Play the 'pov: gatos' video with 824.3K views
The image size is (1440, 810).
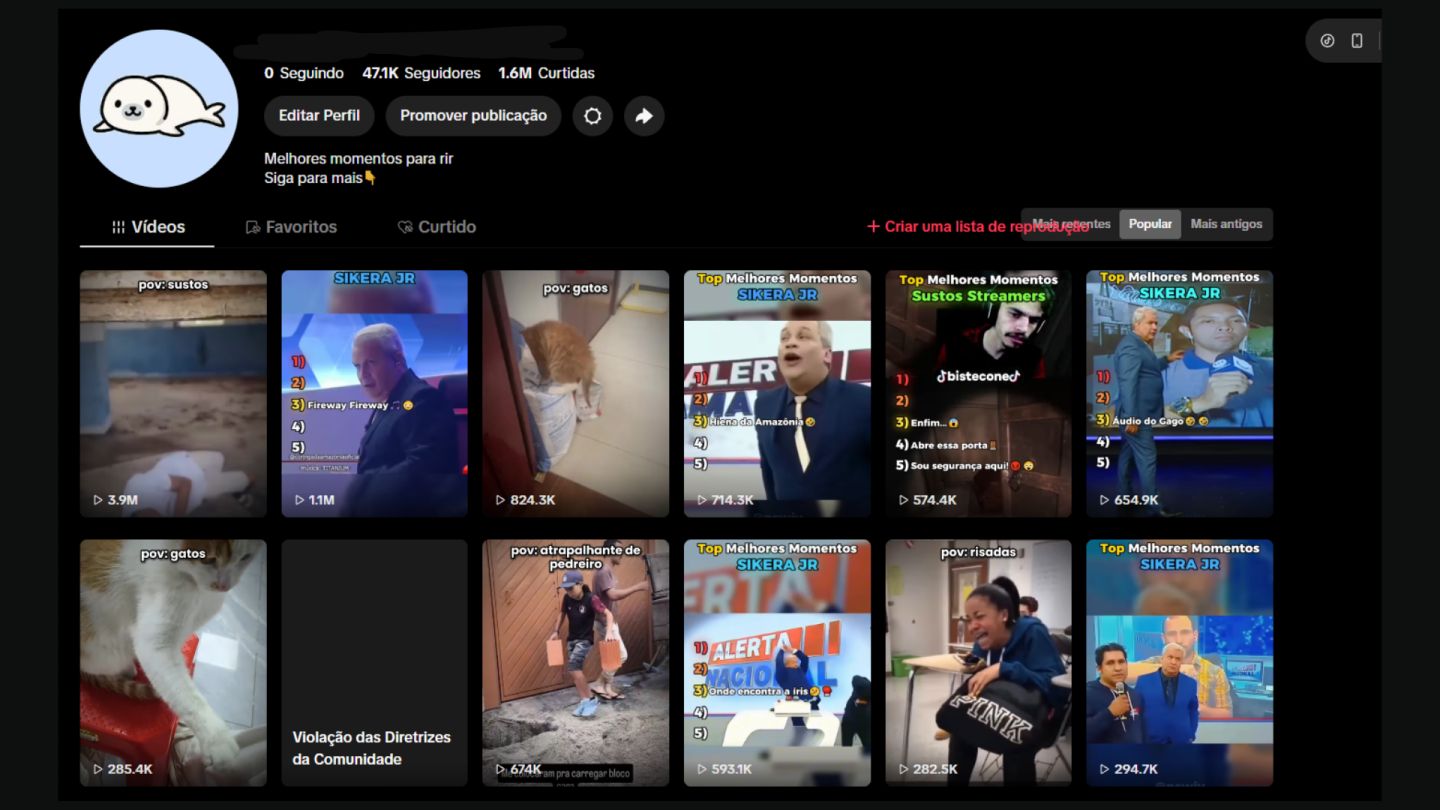[576, 393]
